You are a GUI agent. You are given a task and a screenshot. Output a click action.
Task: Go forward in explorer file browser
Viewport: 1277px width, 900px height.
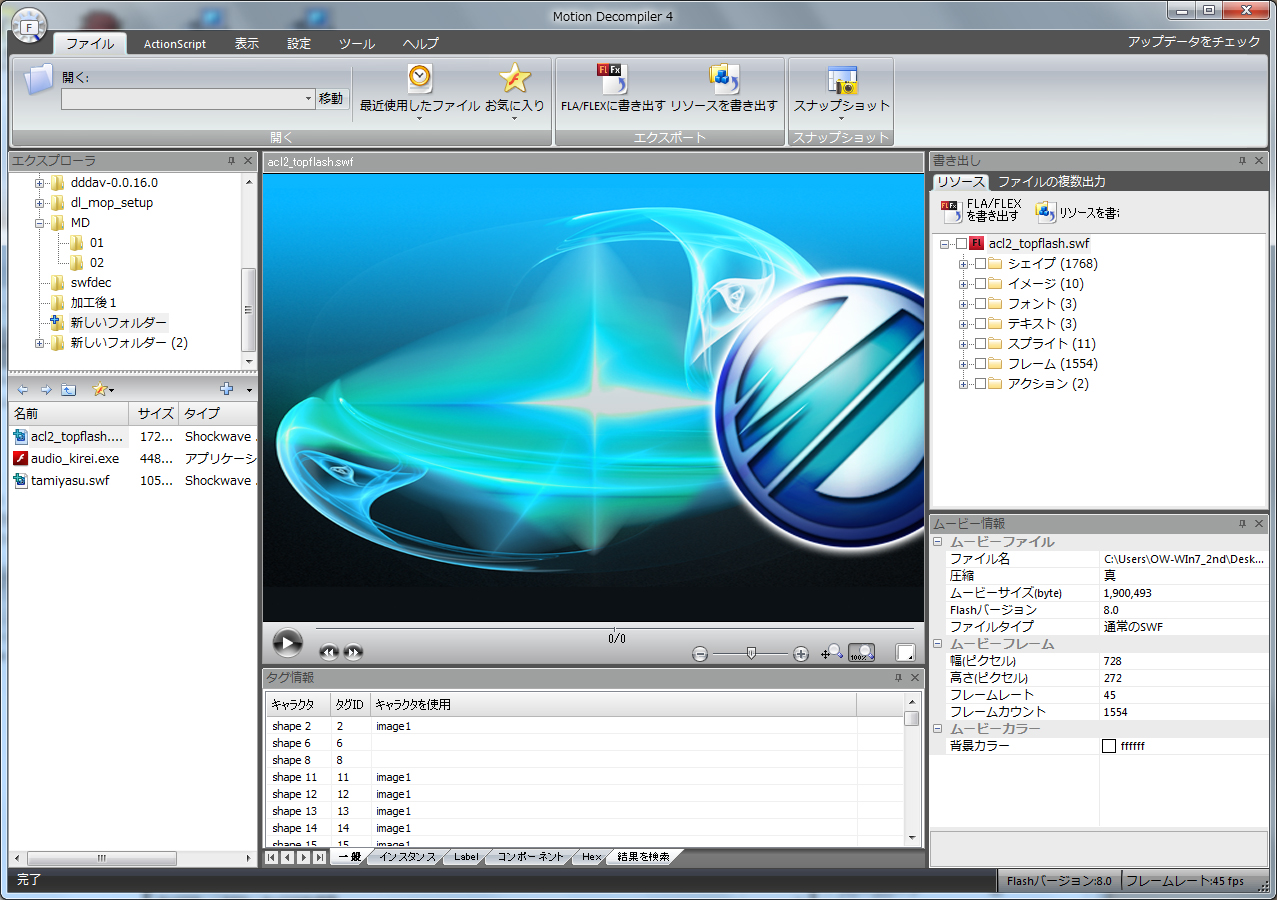pyautogui.click(x=45, y=389)
